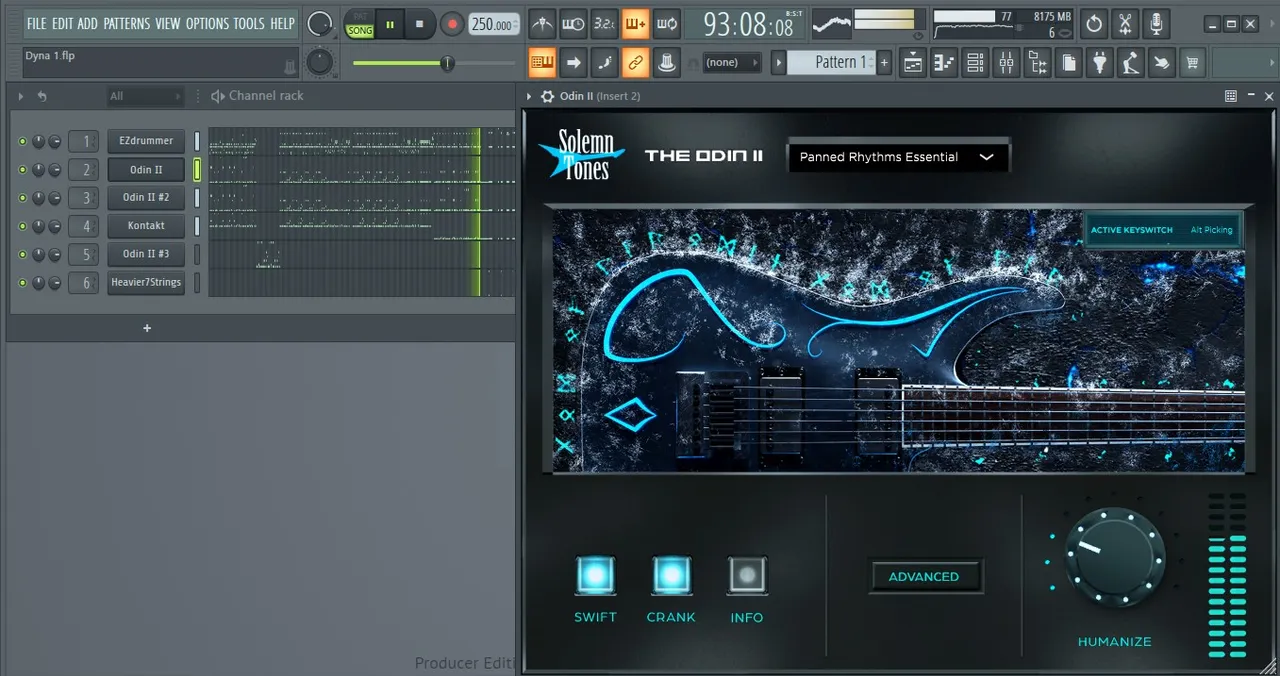
Task: Toggle the CRANK button in Odin II
Action: point(671,575)
